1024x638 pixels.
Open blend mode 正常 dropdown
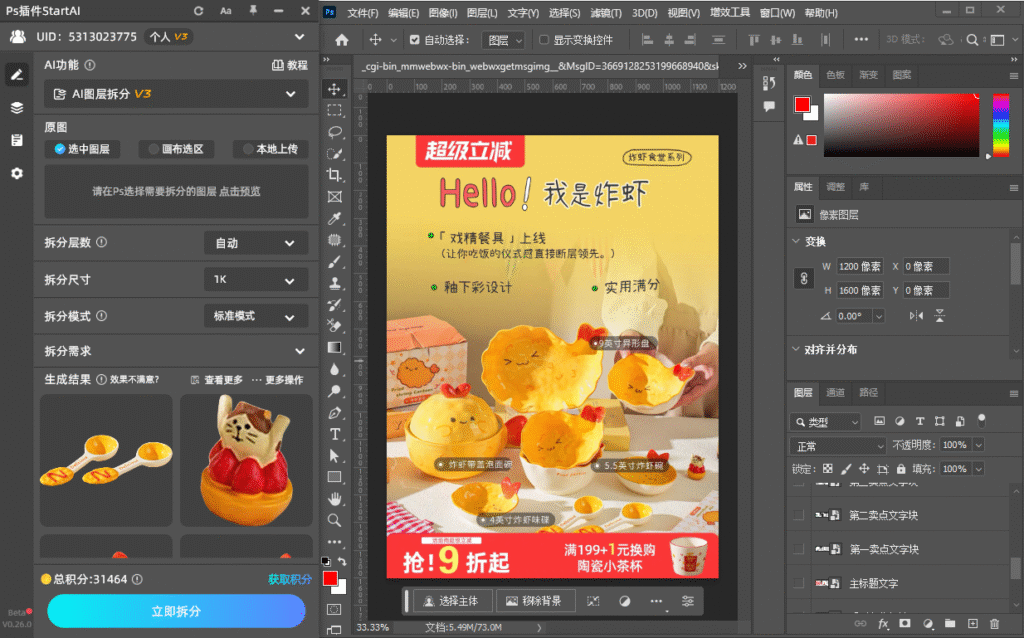click(838, 446)
